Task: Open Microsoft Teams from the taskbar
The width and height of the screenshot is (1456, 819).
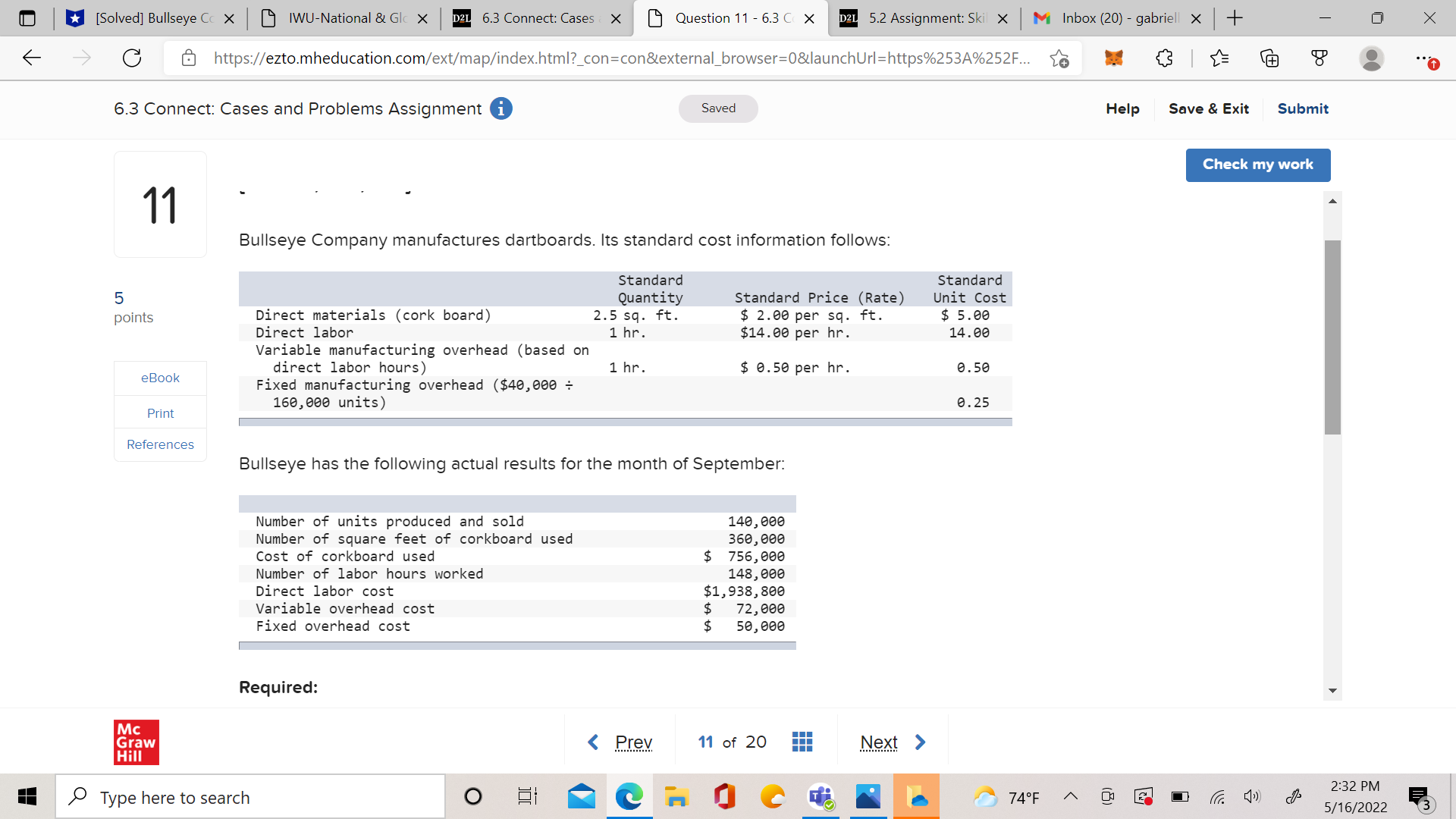Action: pyautogui.click(x=821, y=796)
